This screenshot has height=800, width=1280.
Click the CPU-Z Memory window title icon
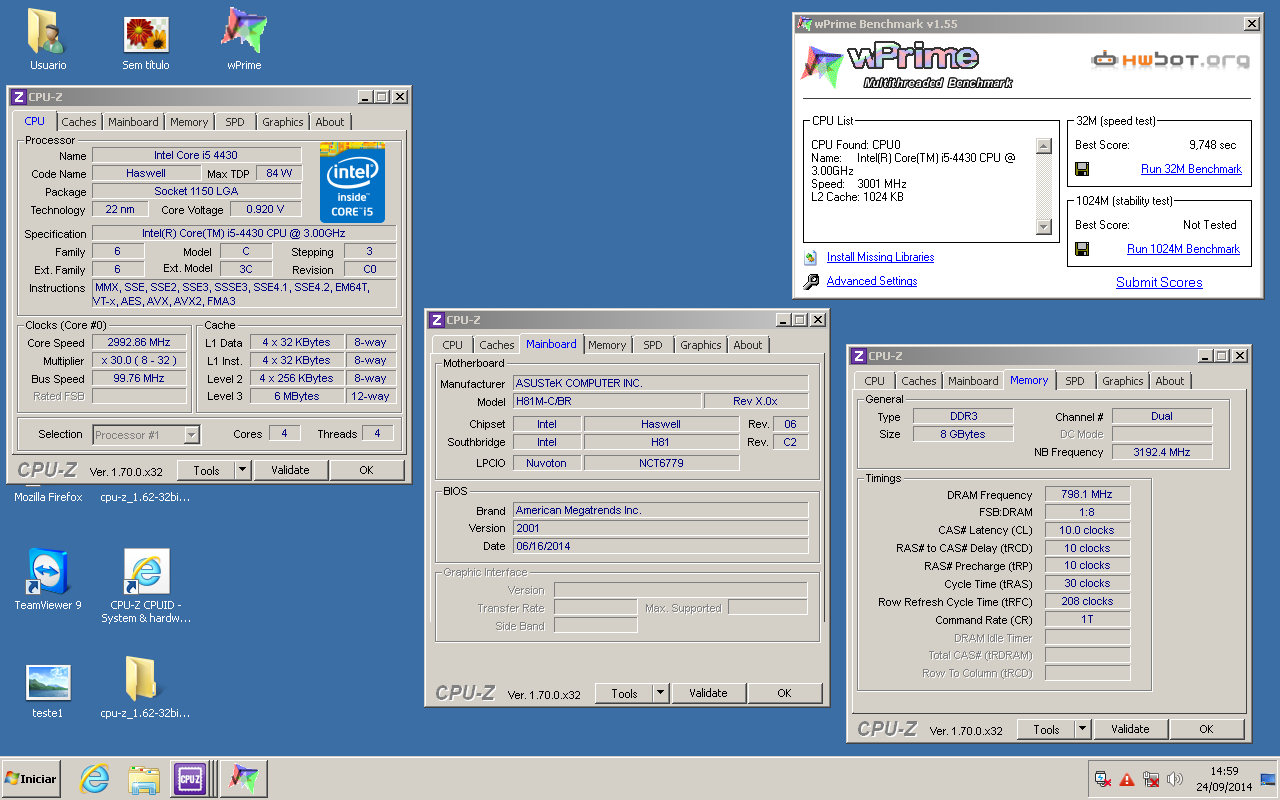click(x=858, y=356)
